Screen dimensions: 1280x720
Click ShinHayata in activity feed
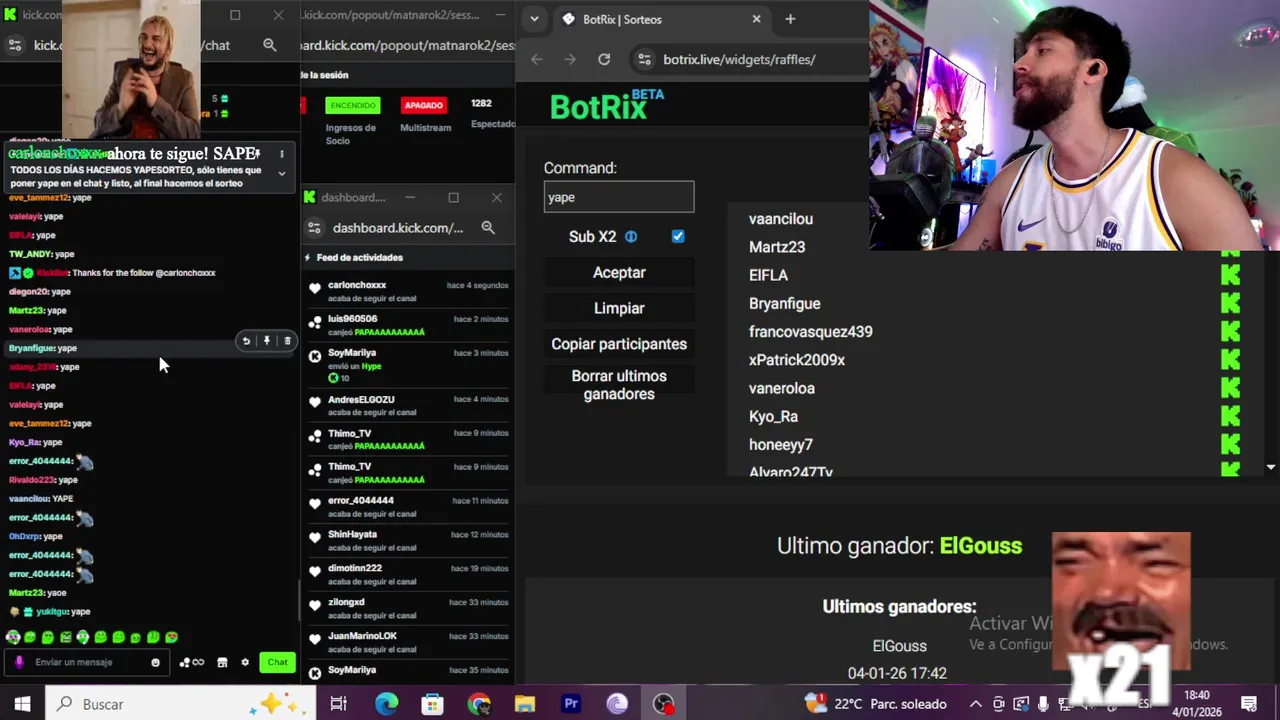(x=352, y=534)
